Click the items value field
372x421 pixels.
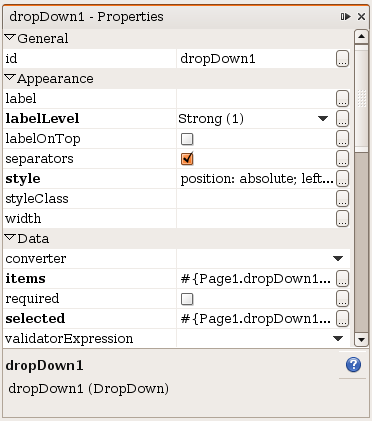(256, 279)
